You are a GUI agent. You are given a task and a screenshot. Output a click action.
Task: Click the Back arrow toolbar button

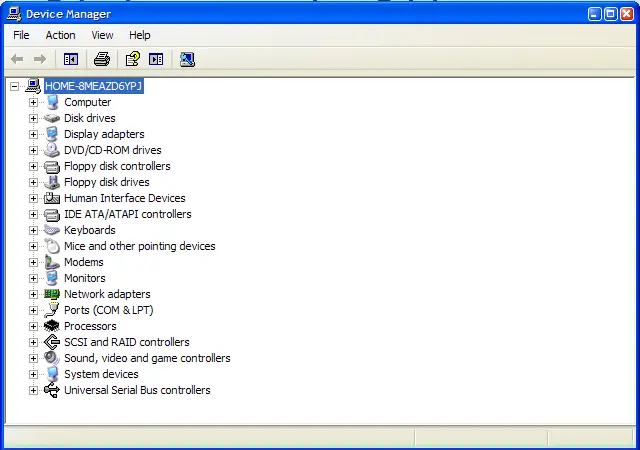17,60
